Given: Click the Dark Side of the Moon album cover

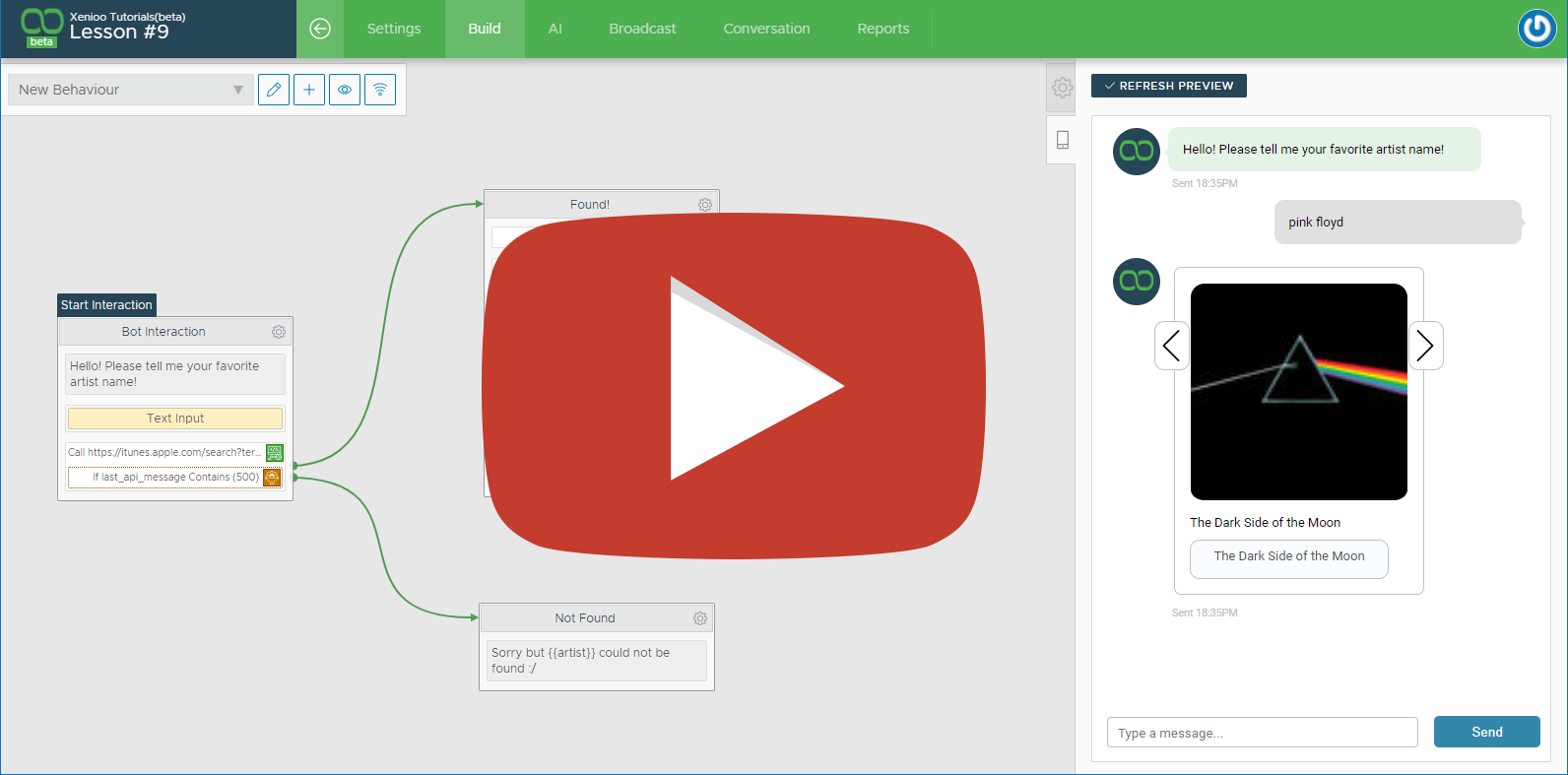Looking at the screenshot, I should pos(1299,392).
